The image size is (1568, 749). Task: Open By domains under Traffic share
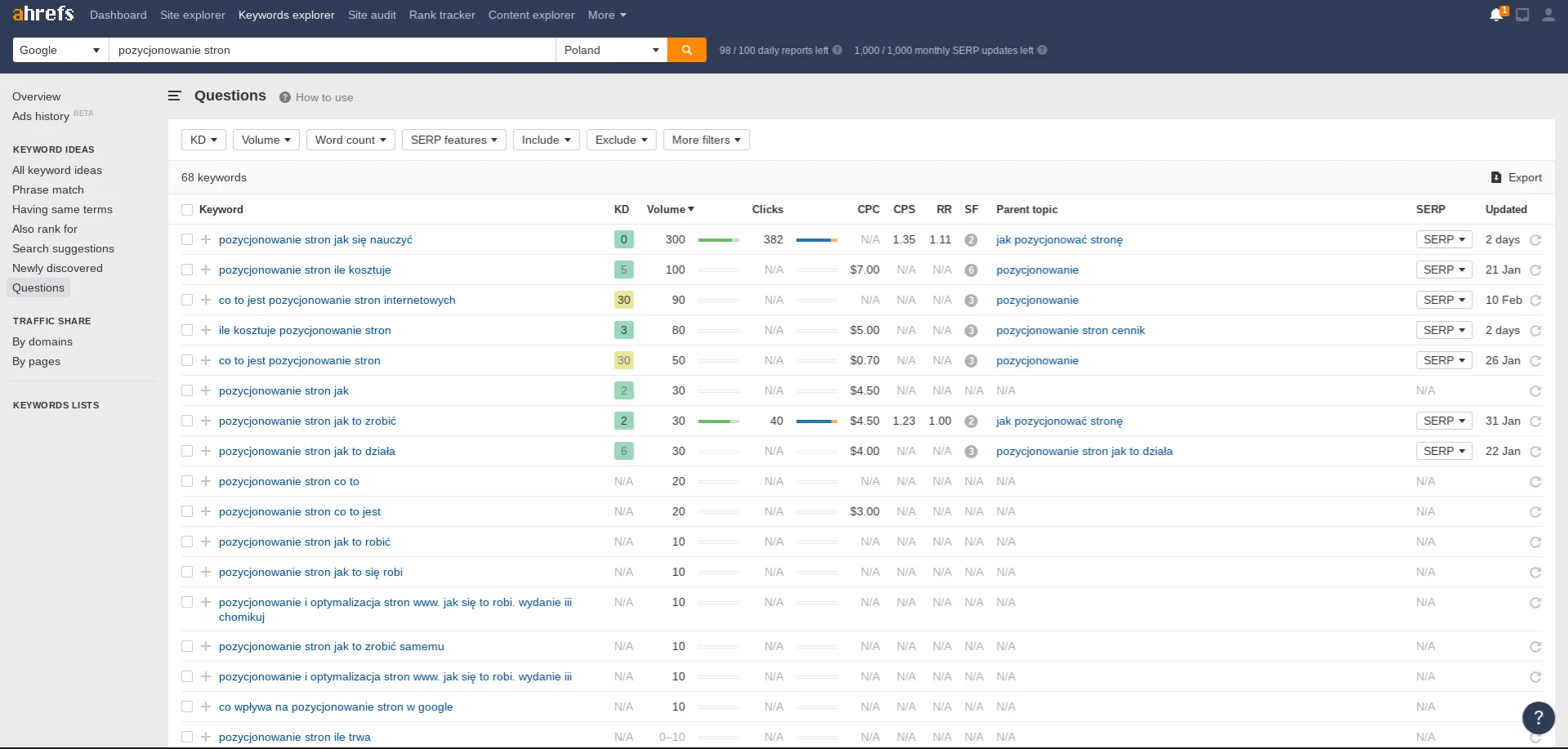(42, 341)
